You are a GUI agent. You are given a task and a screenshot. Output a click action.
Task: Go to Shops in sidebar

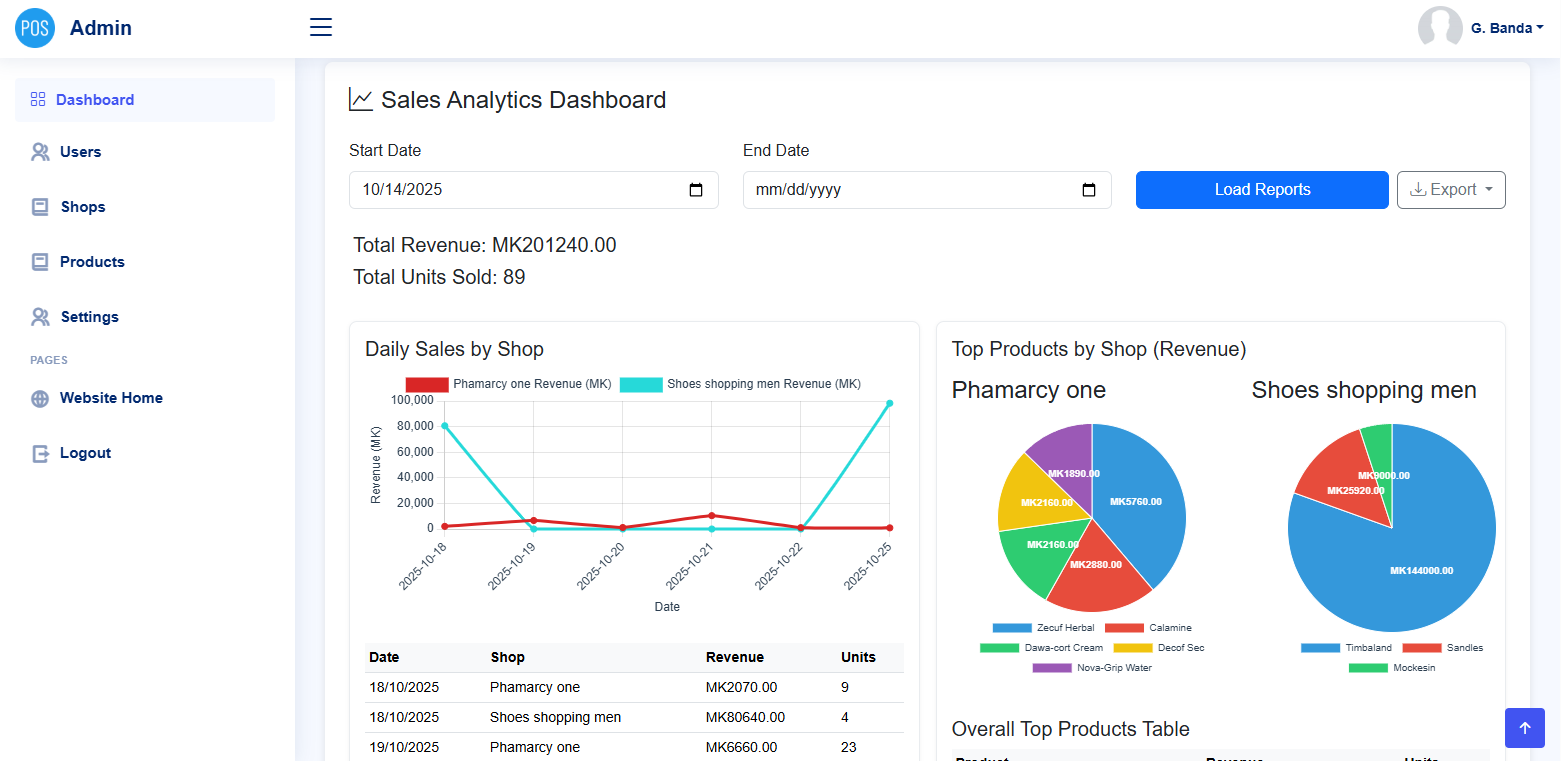point(82,207)
